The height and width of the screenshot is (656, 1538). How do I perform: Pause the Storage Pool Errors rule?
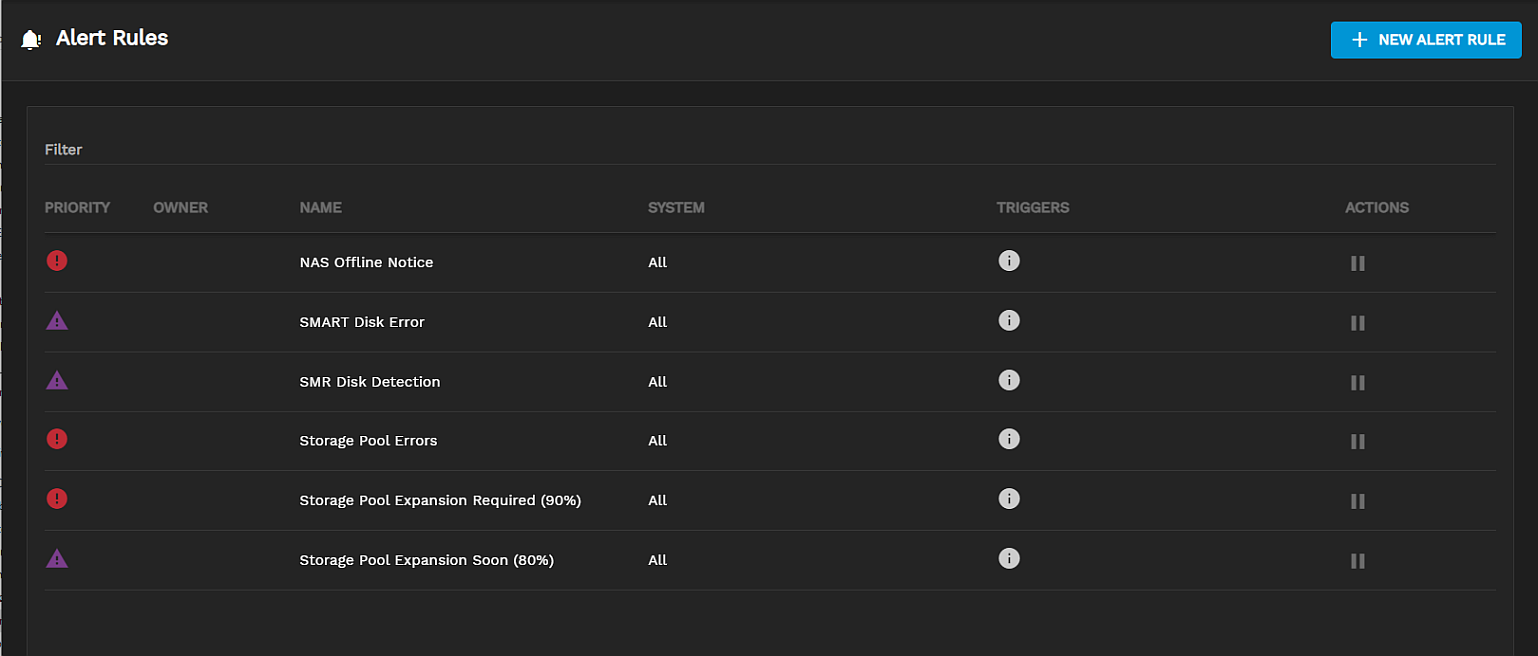coord(1357,441)
